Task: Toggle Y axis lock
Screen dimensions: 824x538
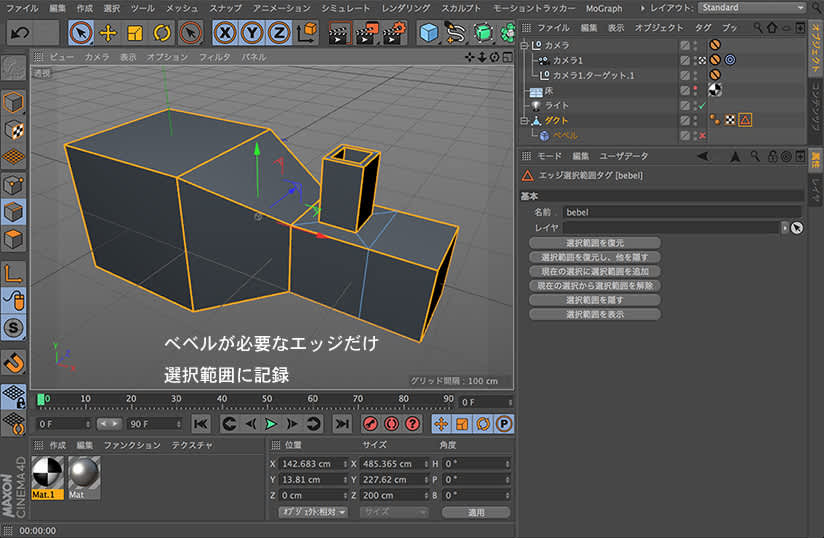Action: pyautogui.click(x=252, y=34)
